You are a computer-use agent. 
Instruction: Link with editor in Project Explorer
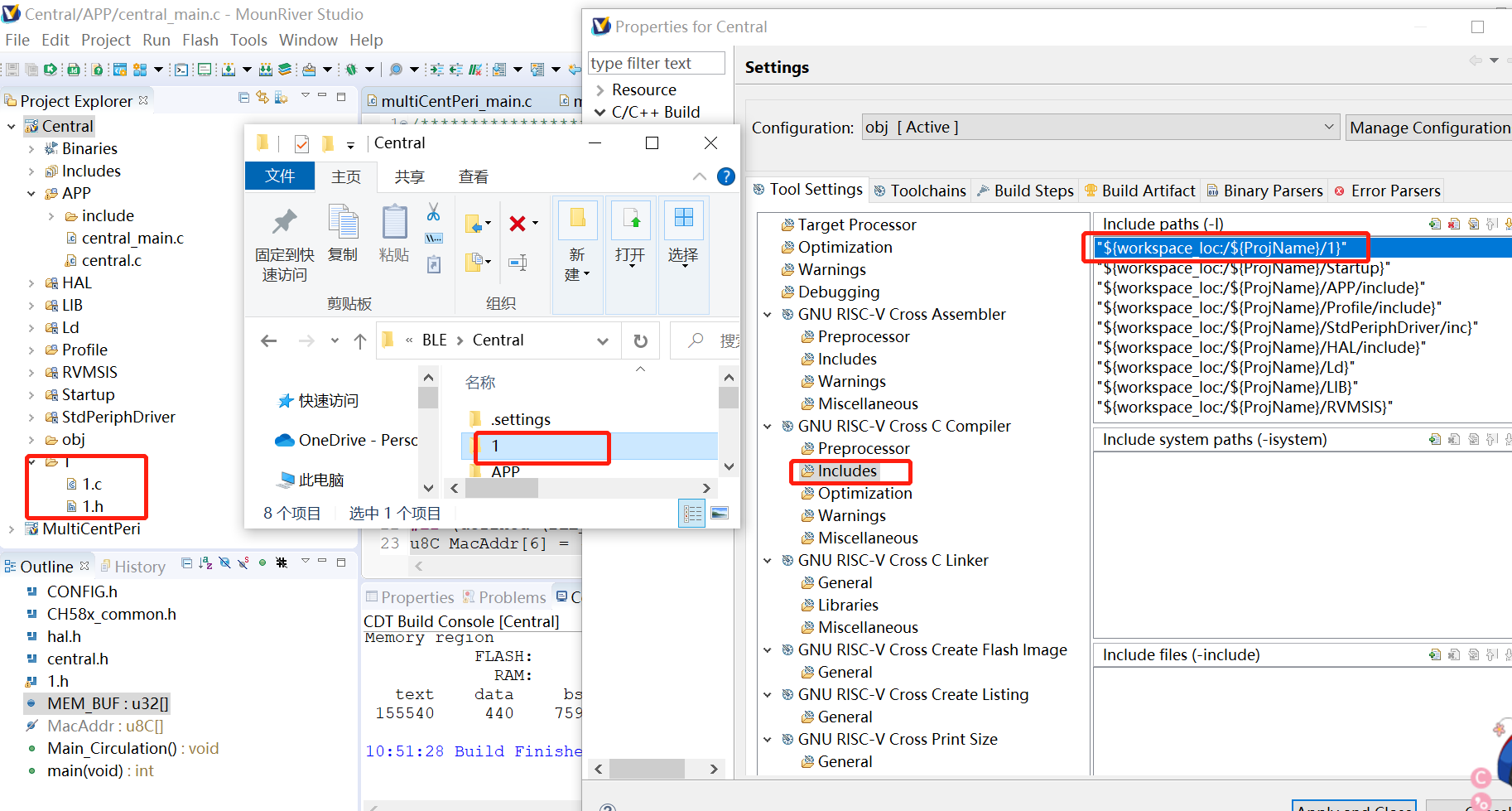point(262,98)
